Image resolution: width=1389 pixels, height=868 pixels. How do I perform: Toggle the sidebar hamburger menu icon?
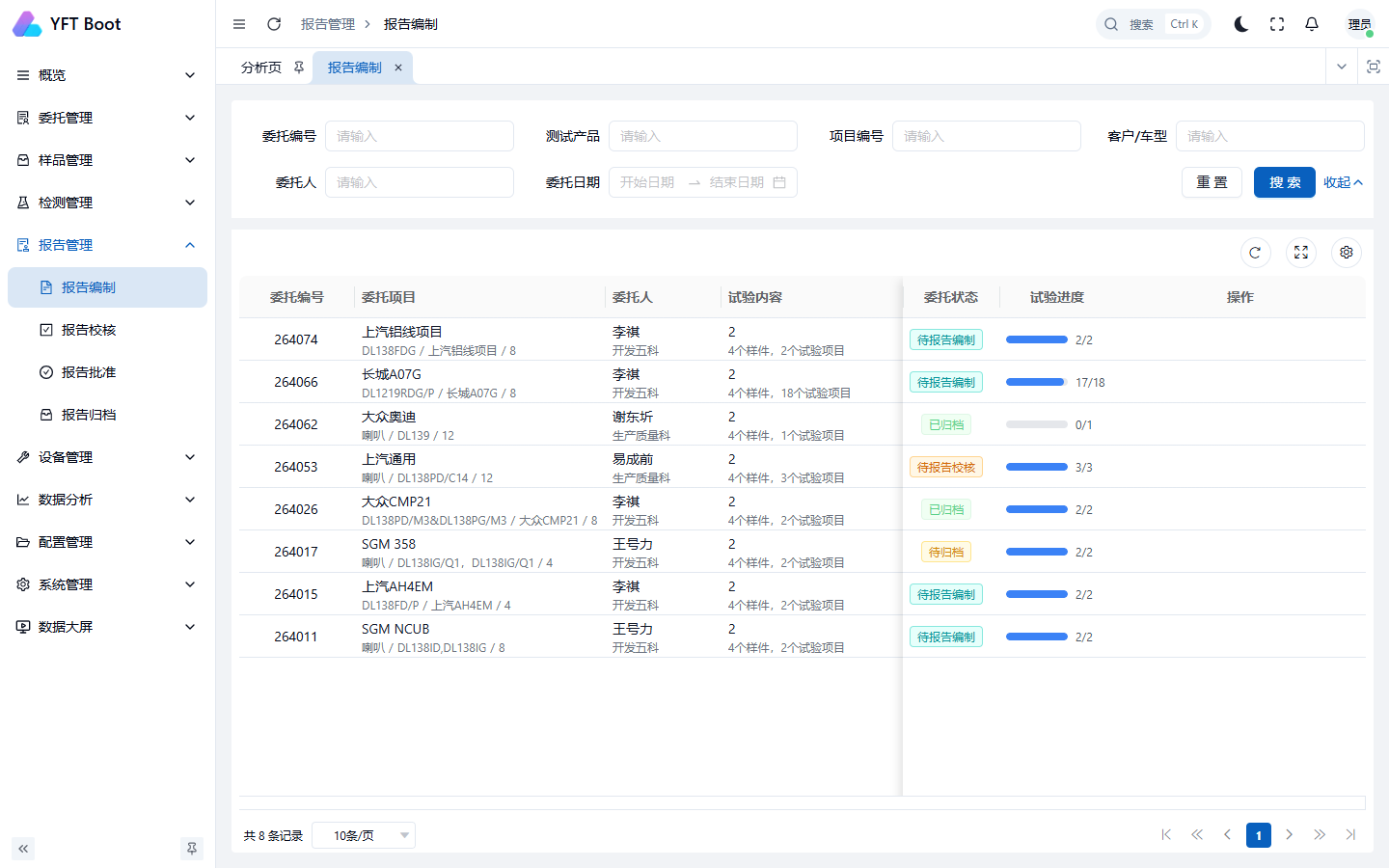pos(239,24)
